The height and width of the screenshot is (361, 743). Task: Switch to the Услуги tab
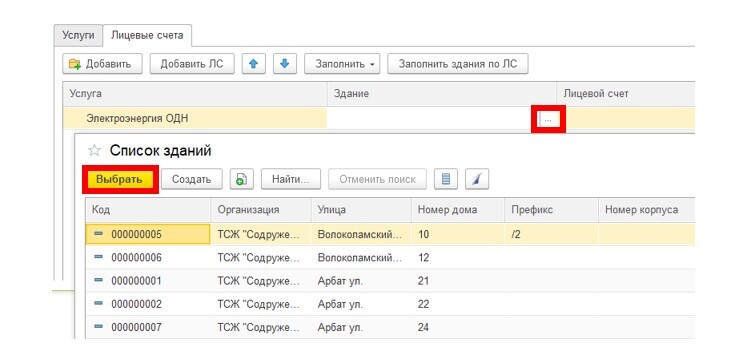point(78,36)
